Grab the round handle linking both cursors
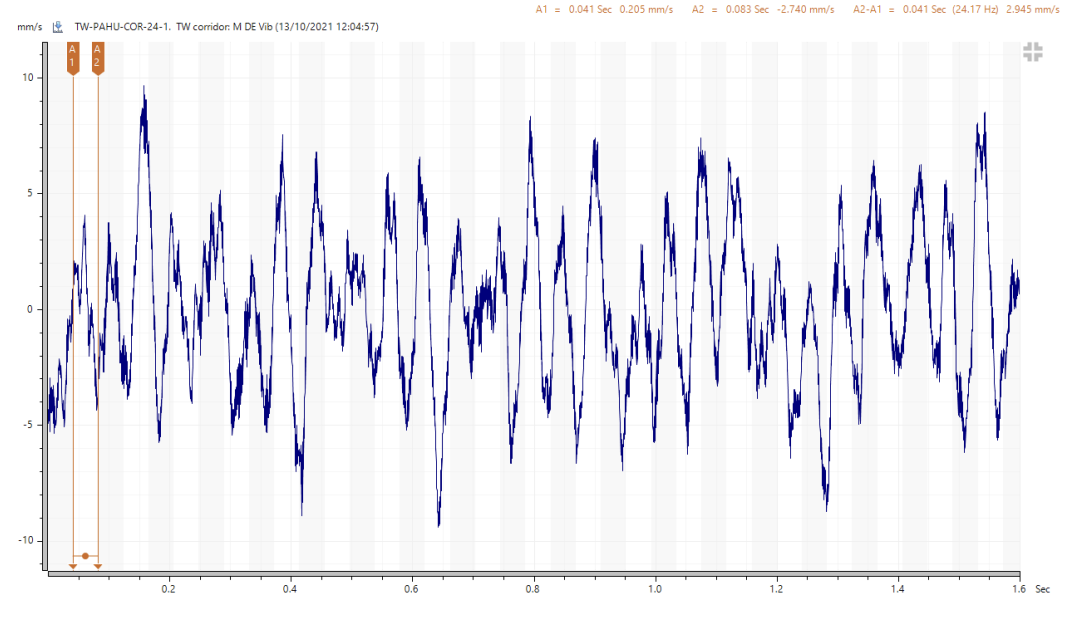The width and height of the screenshot is (1092, 622). pyautogui.click(x=85, y=556)
